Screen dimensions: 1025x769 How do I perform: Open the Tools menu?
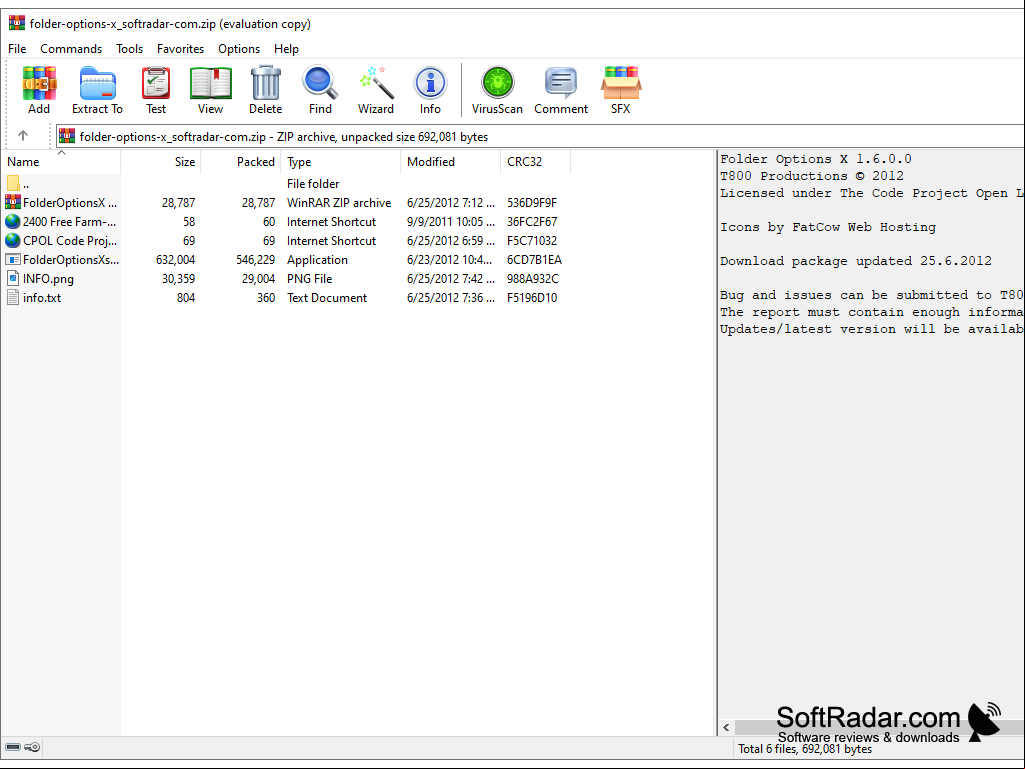click(129, 49)
